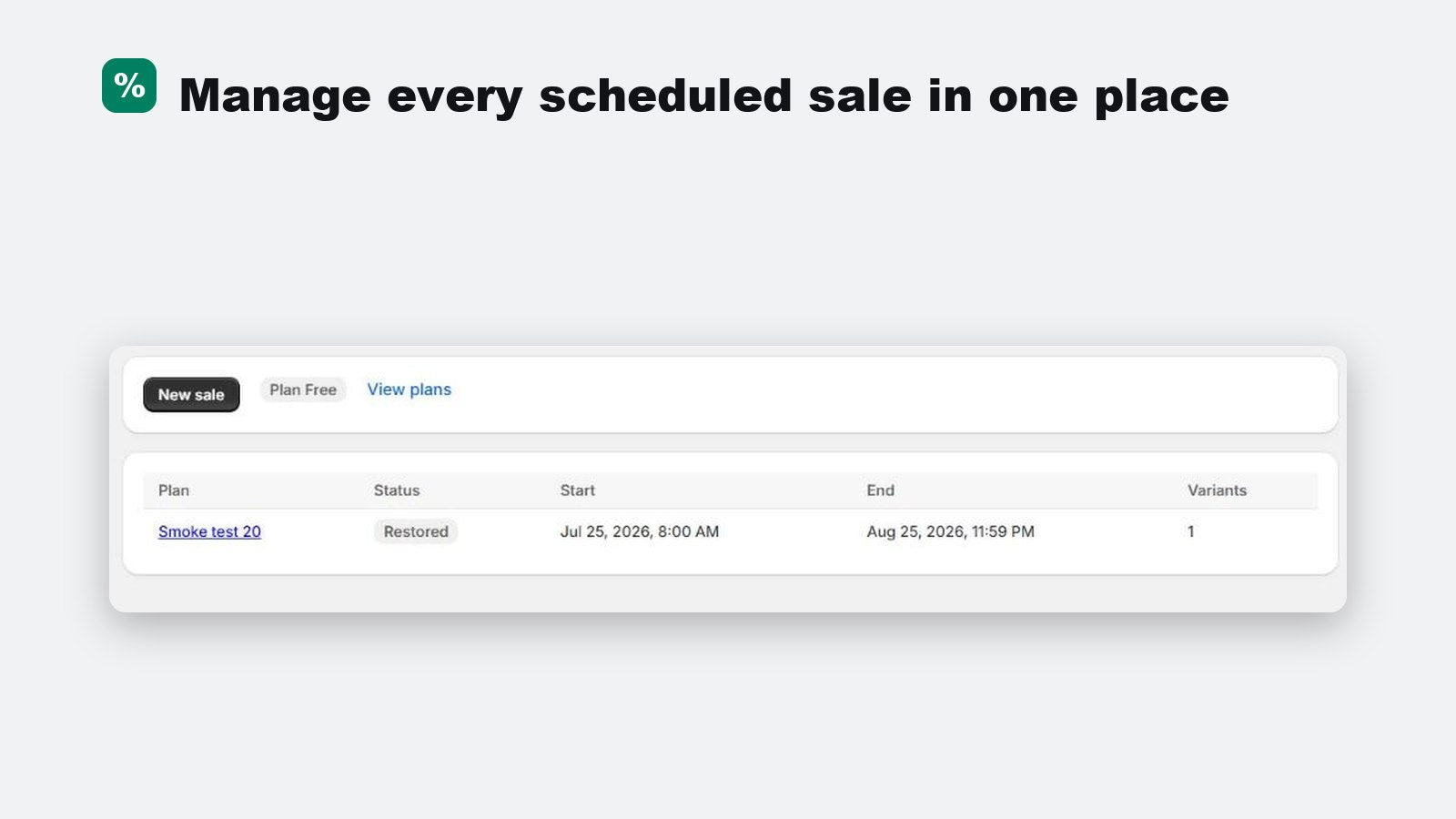1456x819 pixels.
Task: Select the Variants column header
Action: pos(1217,490)
